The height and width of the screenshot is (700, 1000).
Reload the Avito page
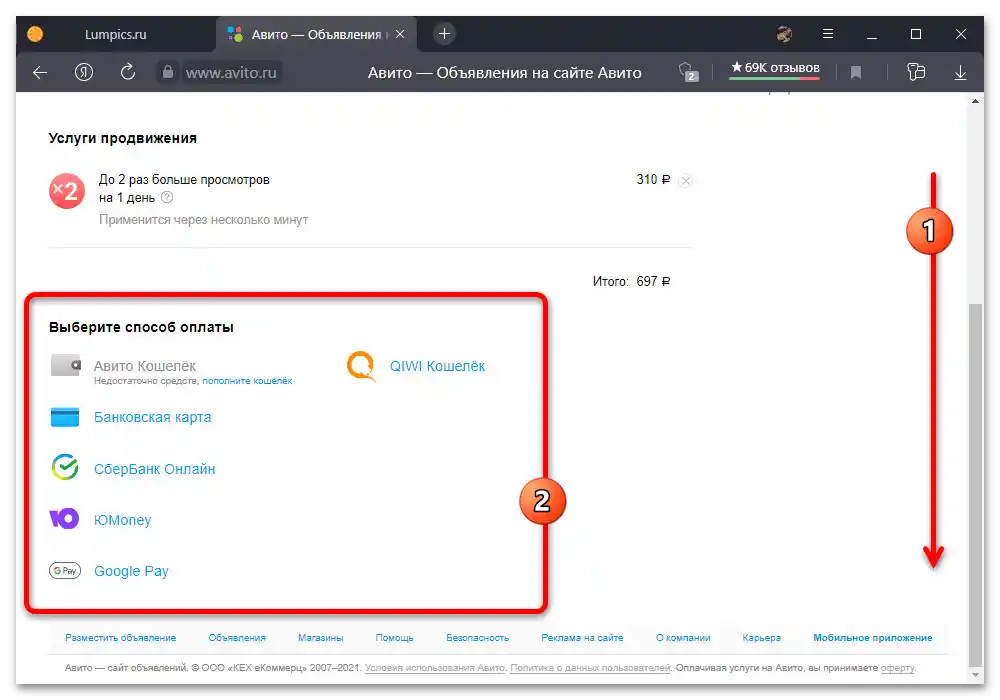(x=128, y=72)
